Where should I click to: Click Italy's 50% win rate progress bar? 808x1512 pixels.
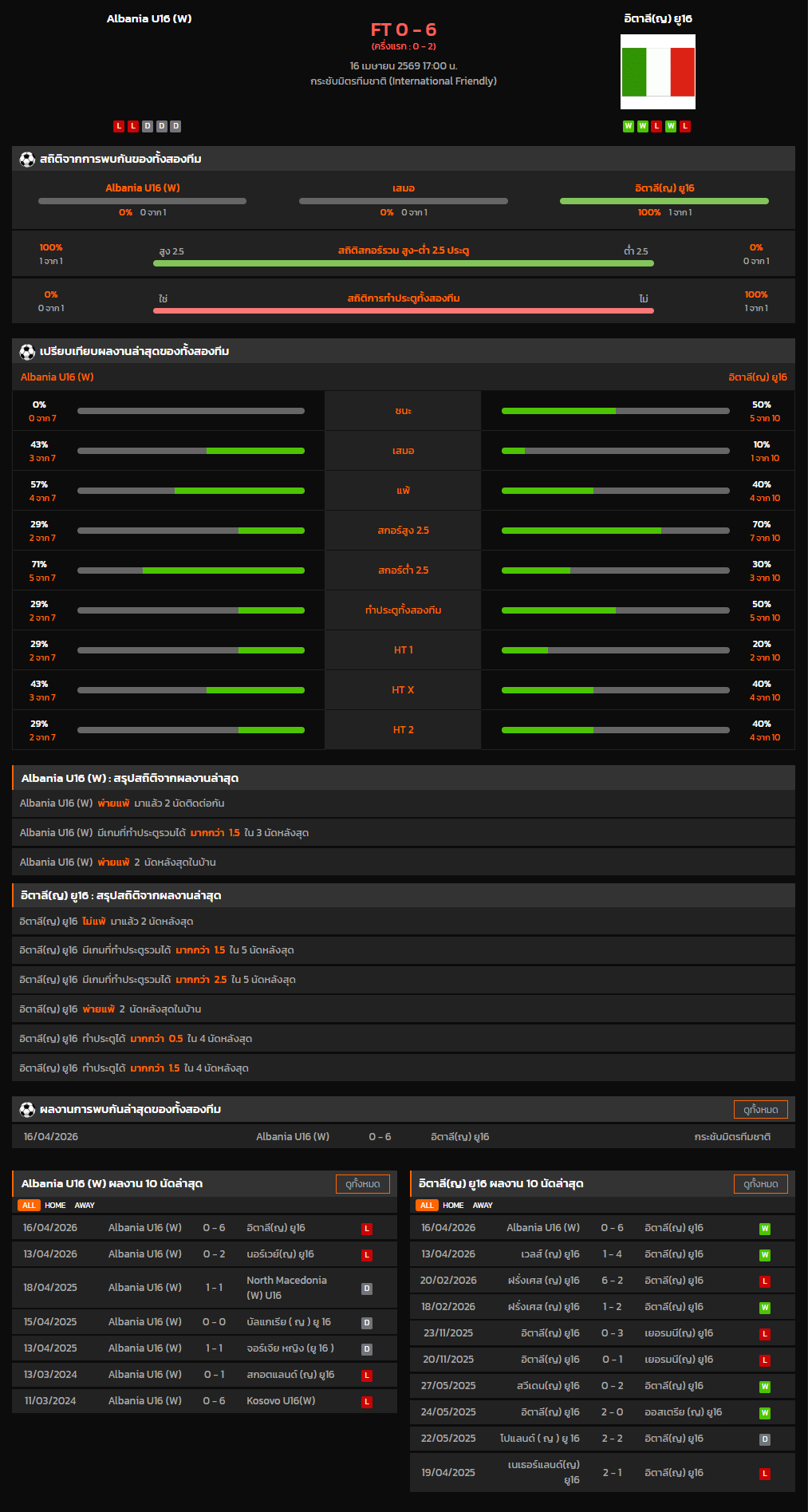(x=615, y=411)
